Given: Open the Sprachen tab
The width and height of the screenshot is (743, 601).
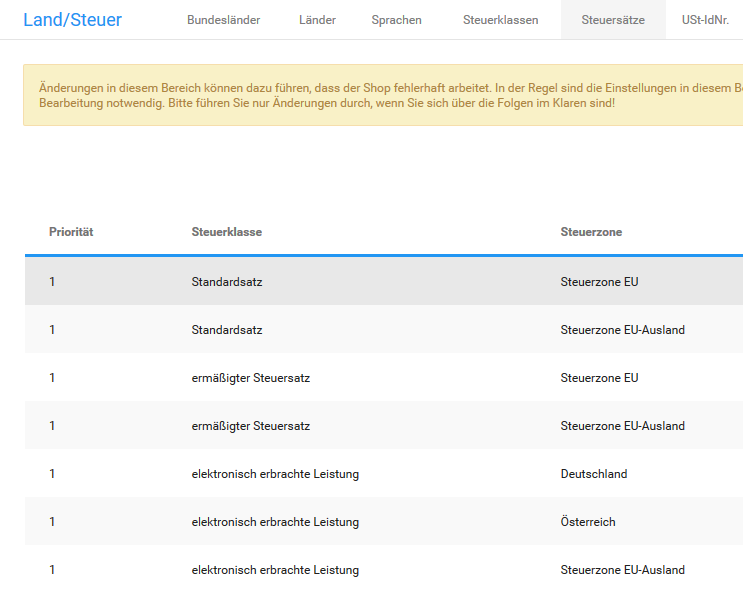Looking at the screenshot, I should coord(396,20).
